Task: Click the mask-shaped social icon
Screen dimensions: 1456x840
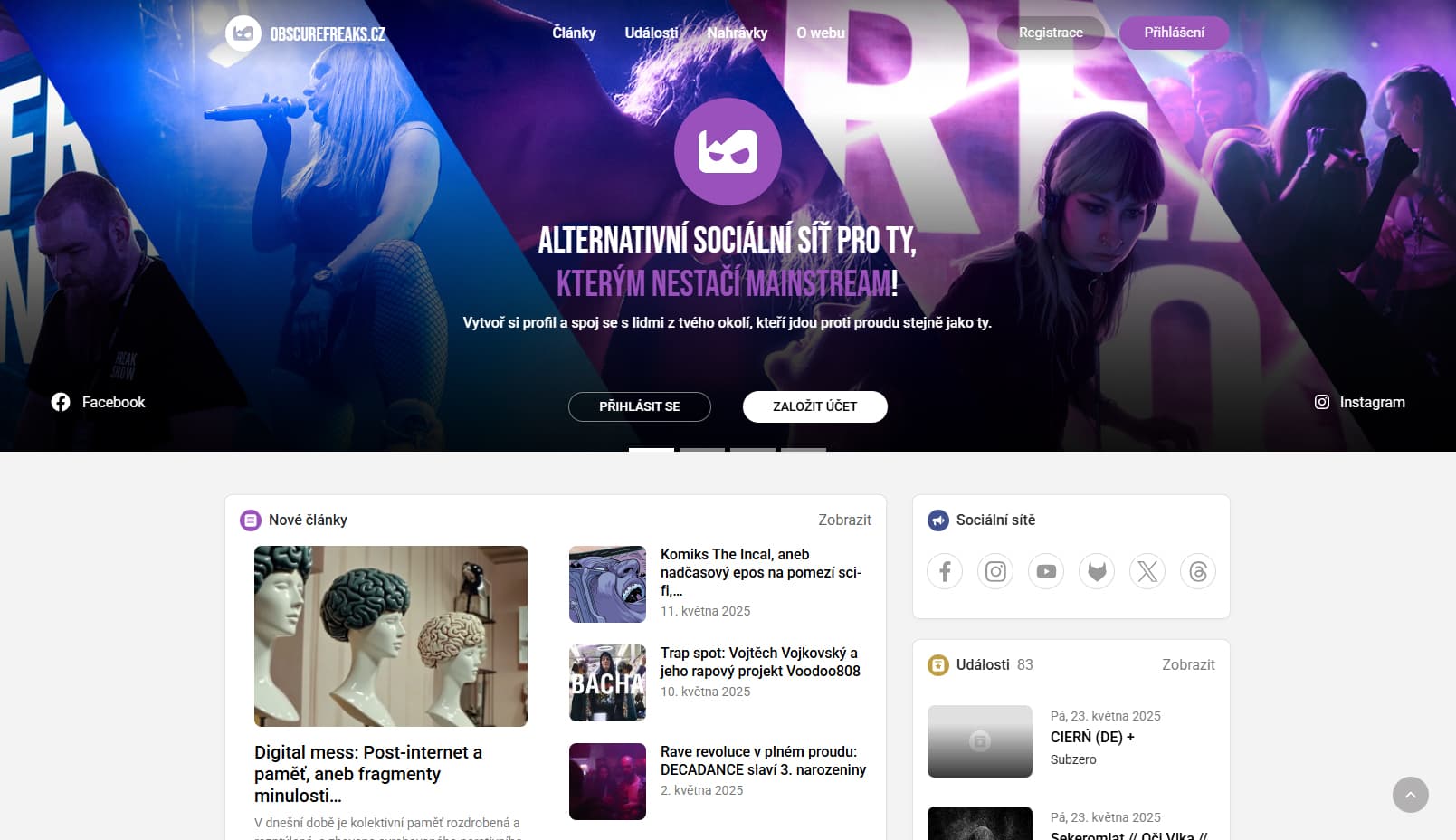Action: coord(1097,571)
